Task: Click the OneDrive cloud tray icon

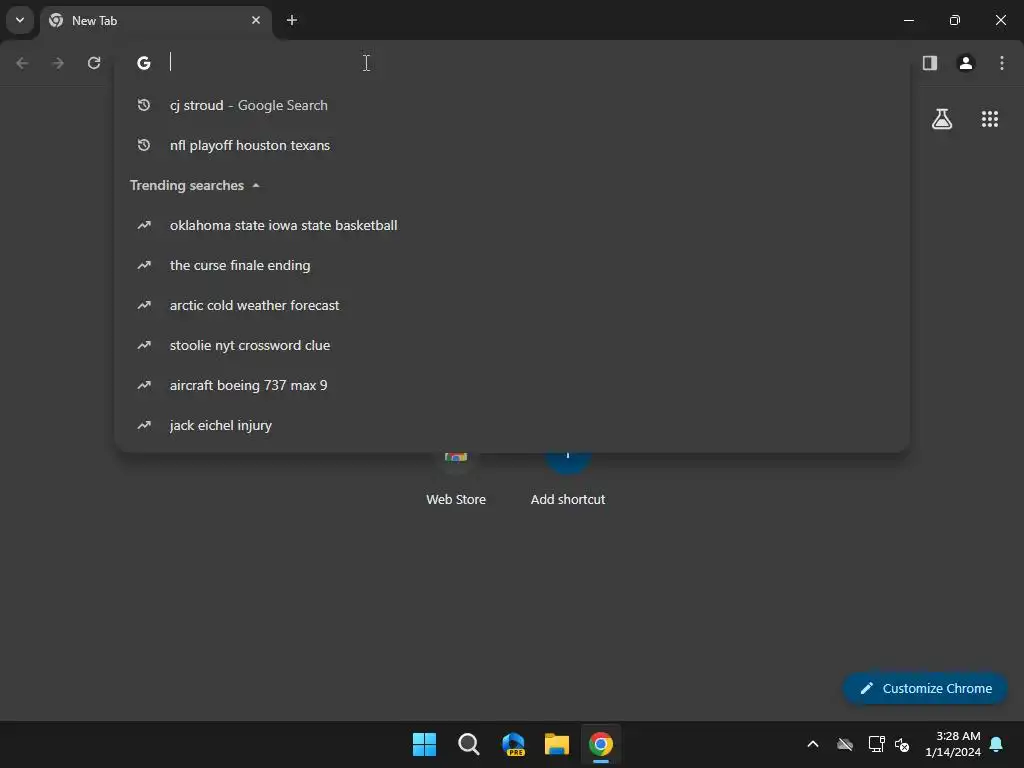Action: (x=845, y=744)
